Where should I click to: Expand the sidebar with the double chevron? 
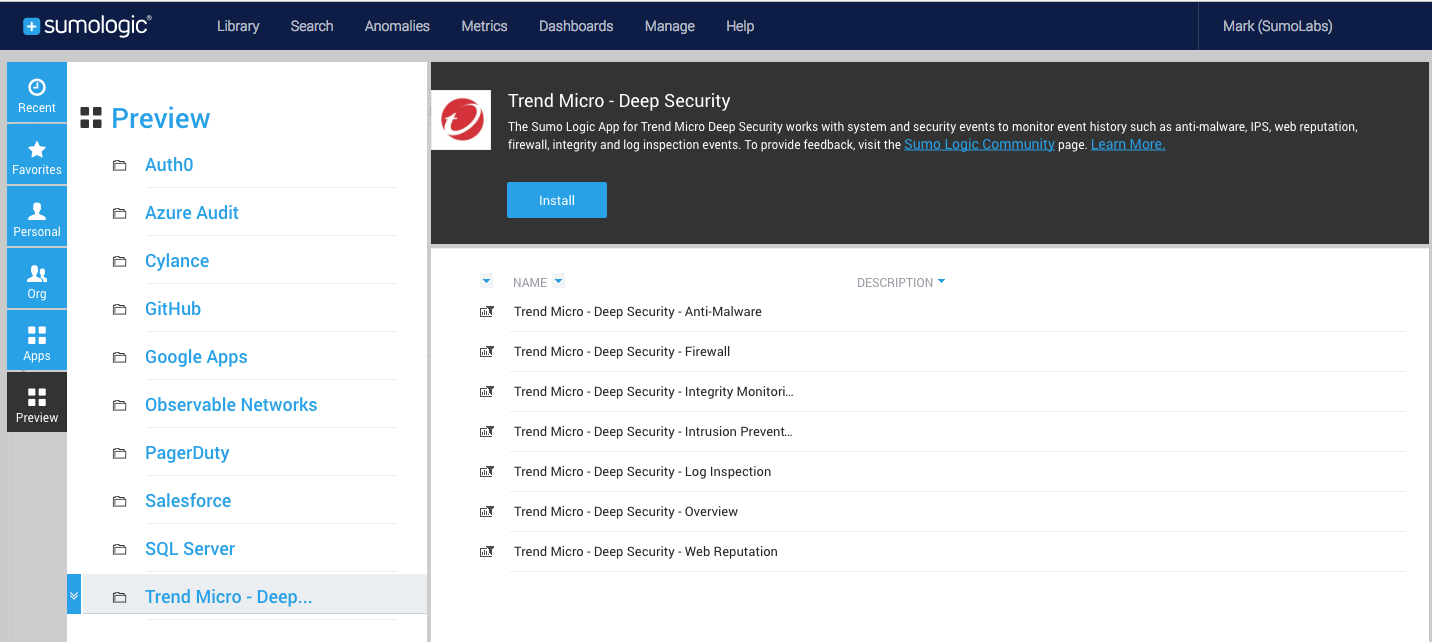click(x=74, y=595)
